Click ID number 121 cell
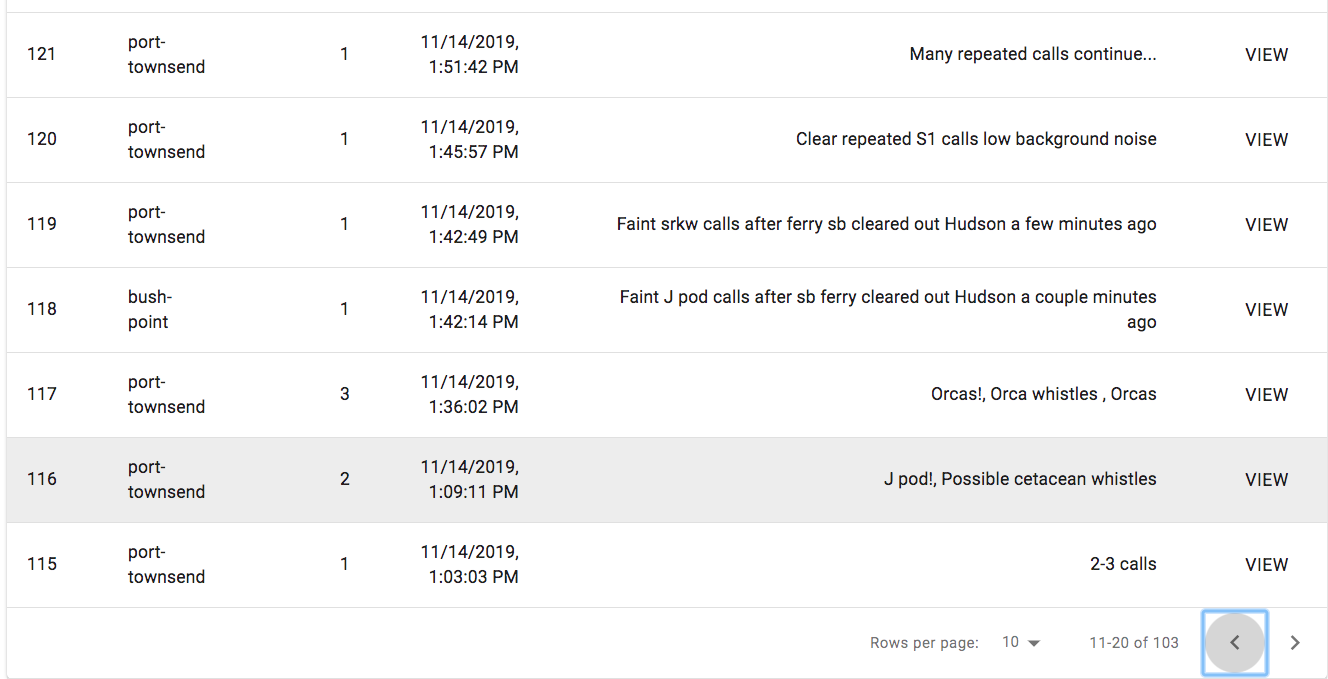The image size is (1328, 679). [x=42, y=54]
